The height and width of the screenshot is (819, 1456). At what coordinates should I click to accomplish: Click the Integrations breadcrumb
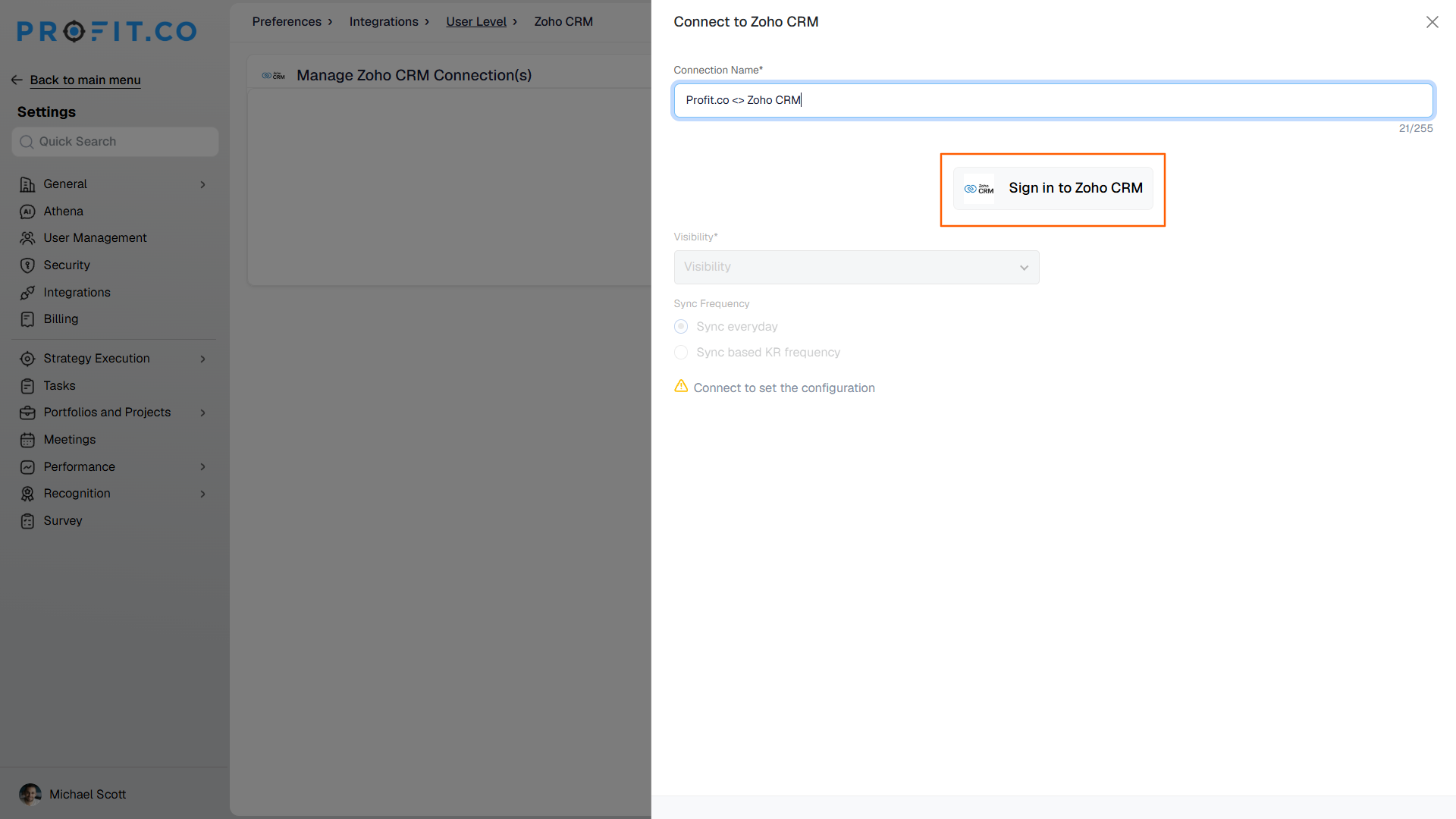pyautogui.click(x=384, y=21)
